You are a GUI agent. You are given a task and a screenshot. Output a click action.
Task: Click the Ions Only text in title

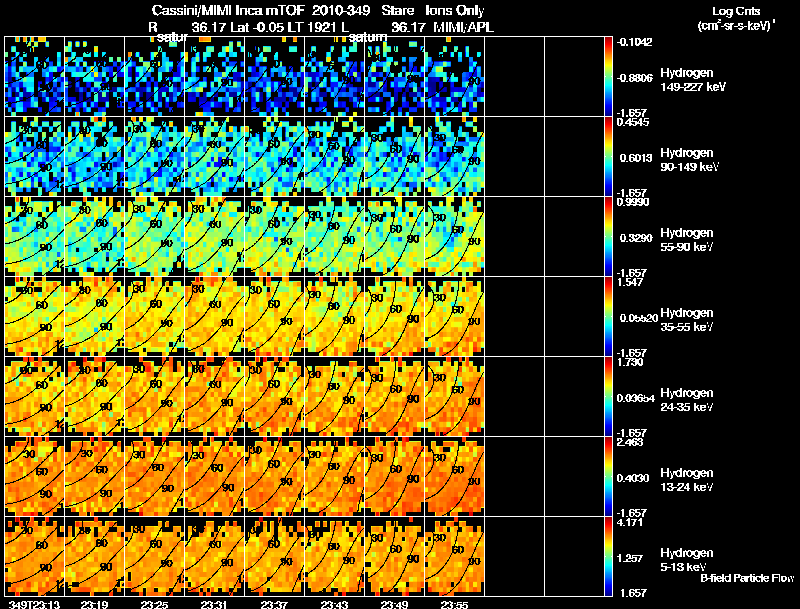click(455, 11)
